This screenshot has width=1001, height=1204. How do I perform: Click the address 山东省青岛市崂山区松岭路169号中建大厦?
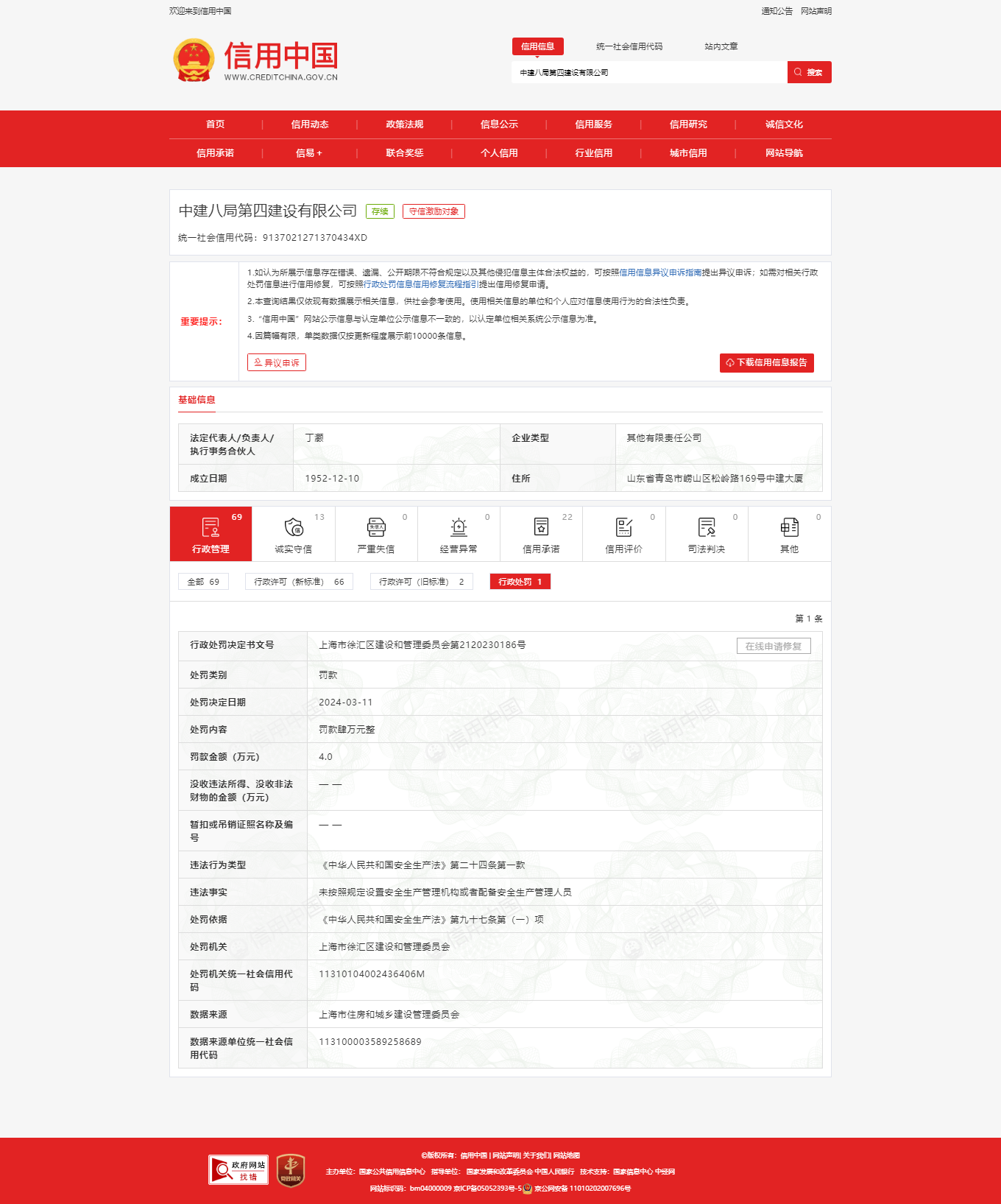[x=715, y=479]
